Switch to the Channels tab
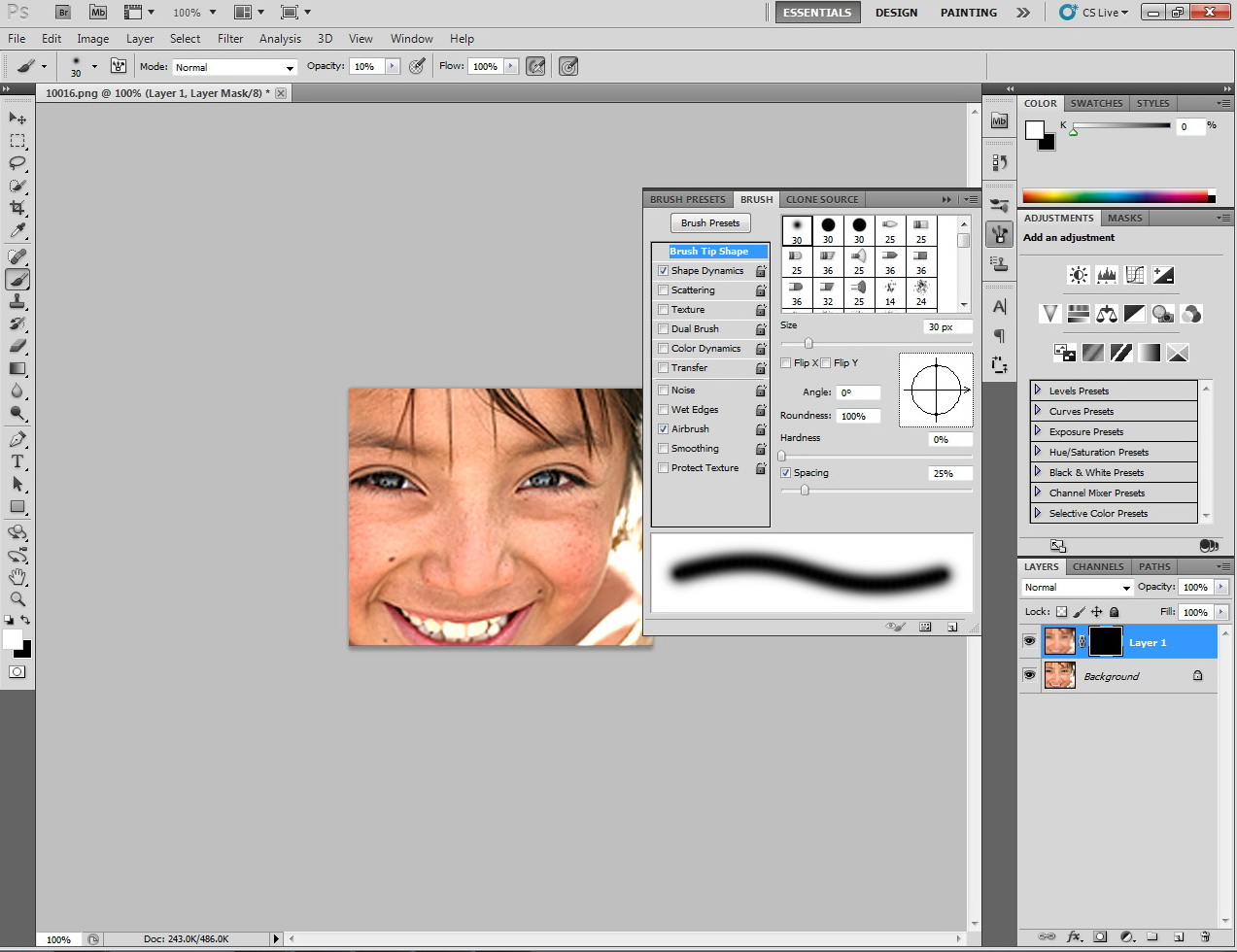1237x952 pixels. click(x=1098, y=566)
